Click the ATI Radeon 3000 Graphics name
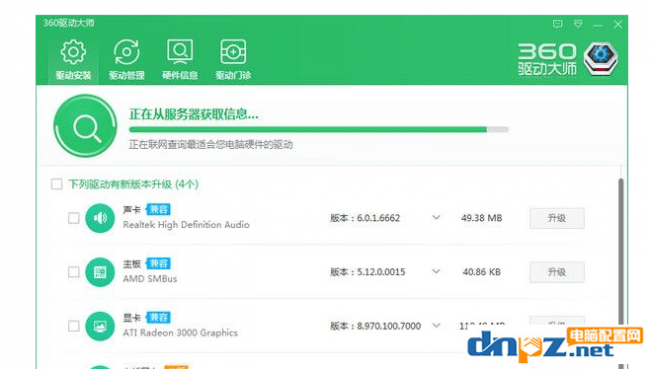The image size is (650, 369). (x=180, y=333)
